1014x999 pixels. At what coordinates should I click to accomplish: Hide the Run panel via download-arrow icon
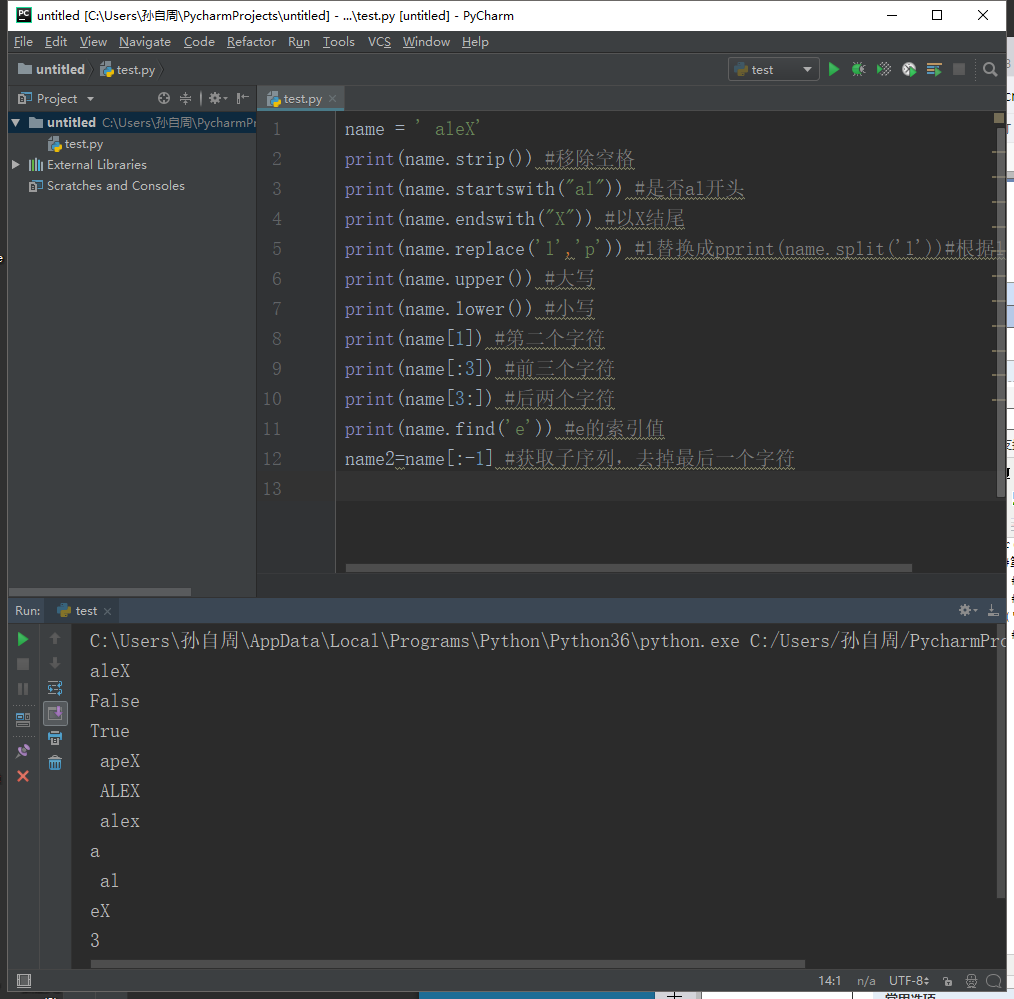pyautogui.click(x=993, y=610)
